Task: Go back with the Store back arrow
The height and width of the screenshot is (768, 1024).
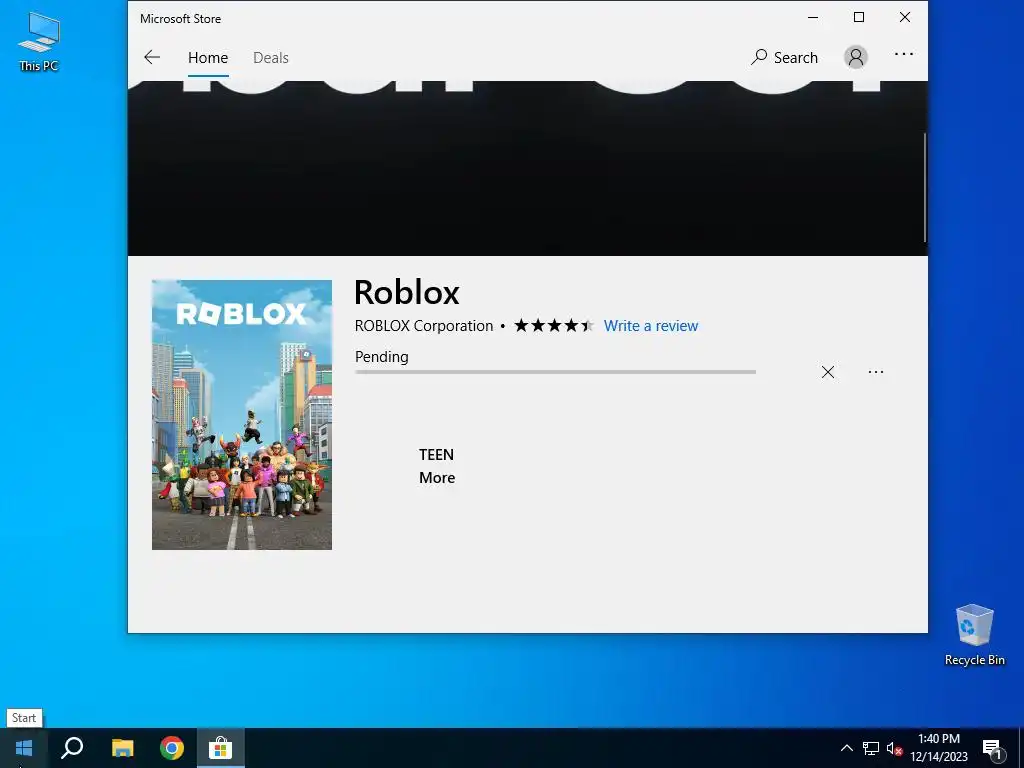Action: pos(152,57)
